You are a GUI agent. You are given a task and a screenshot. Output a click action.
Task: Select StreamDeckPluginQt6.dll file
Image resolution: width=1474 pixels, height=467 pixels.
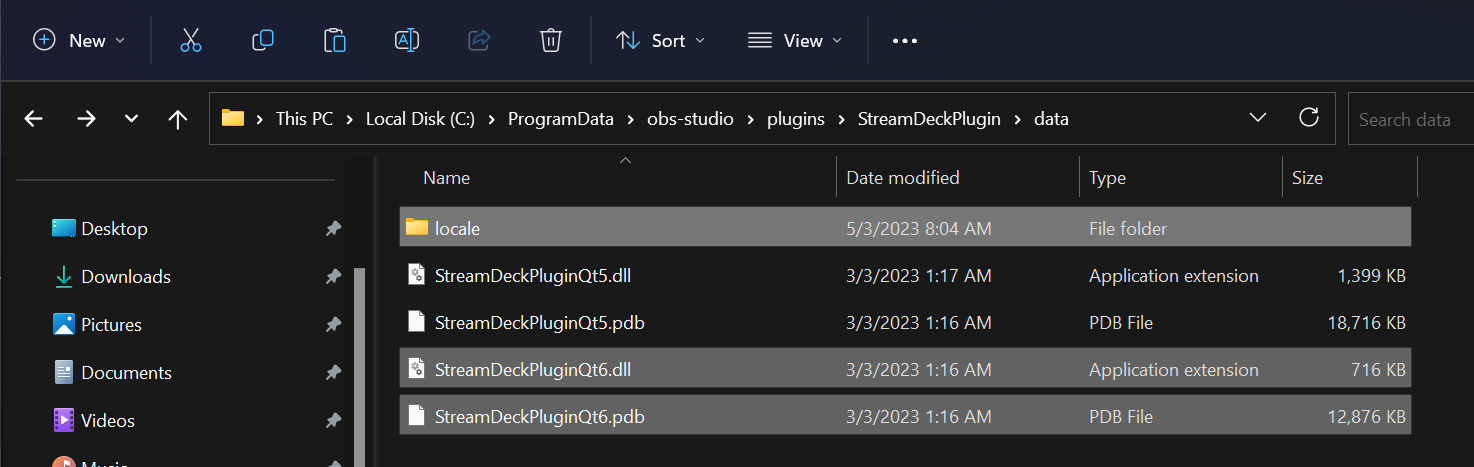click(905, 369)
